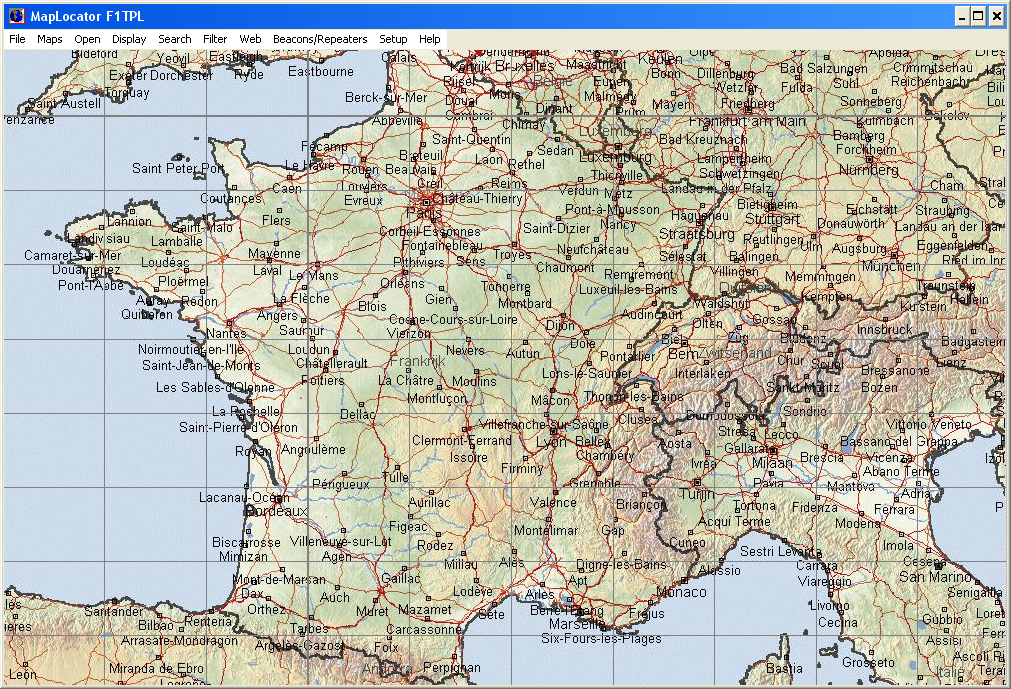Viewport: 1011px width, 689px height.
Task: Click the Lacanau-Océan label on the map
Action: pos(244,498)
